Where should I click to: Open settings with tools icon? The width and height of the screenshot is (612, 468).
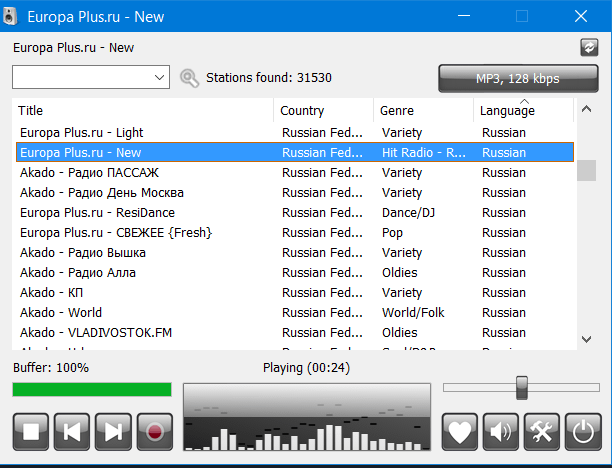tap(541, 432)
